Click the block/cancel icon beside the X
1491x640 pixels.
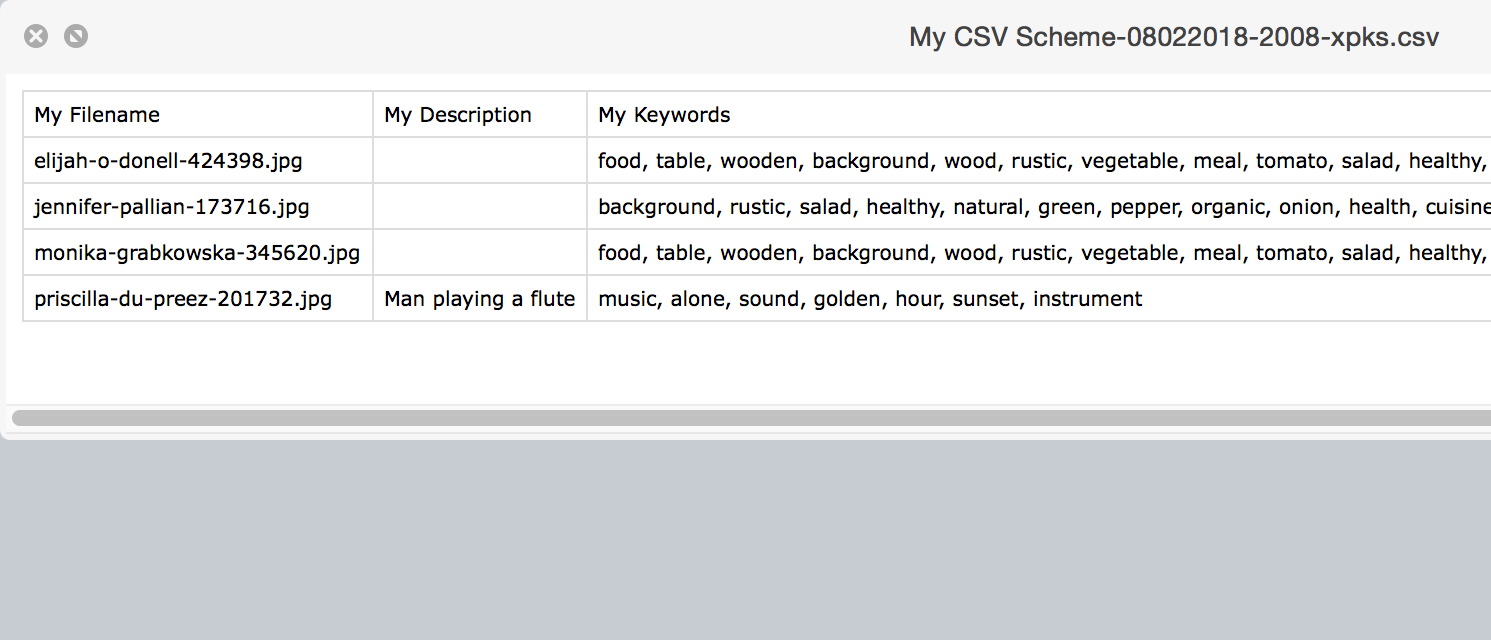coord(75,35)
